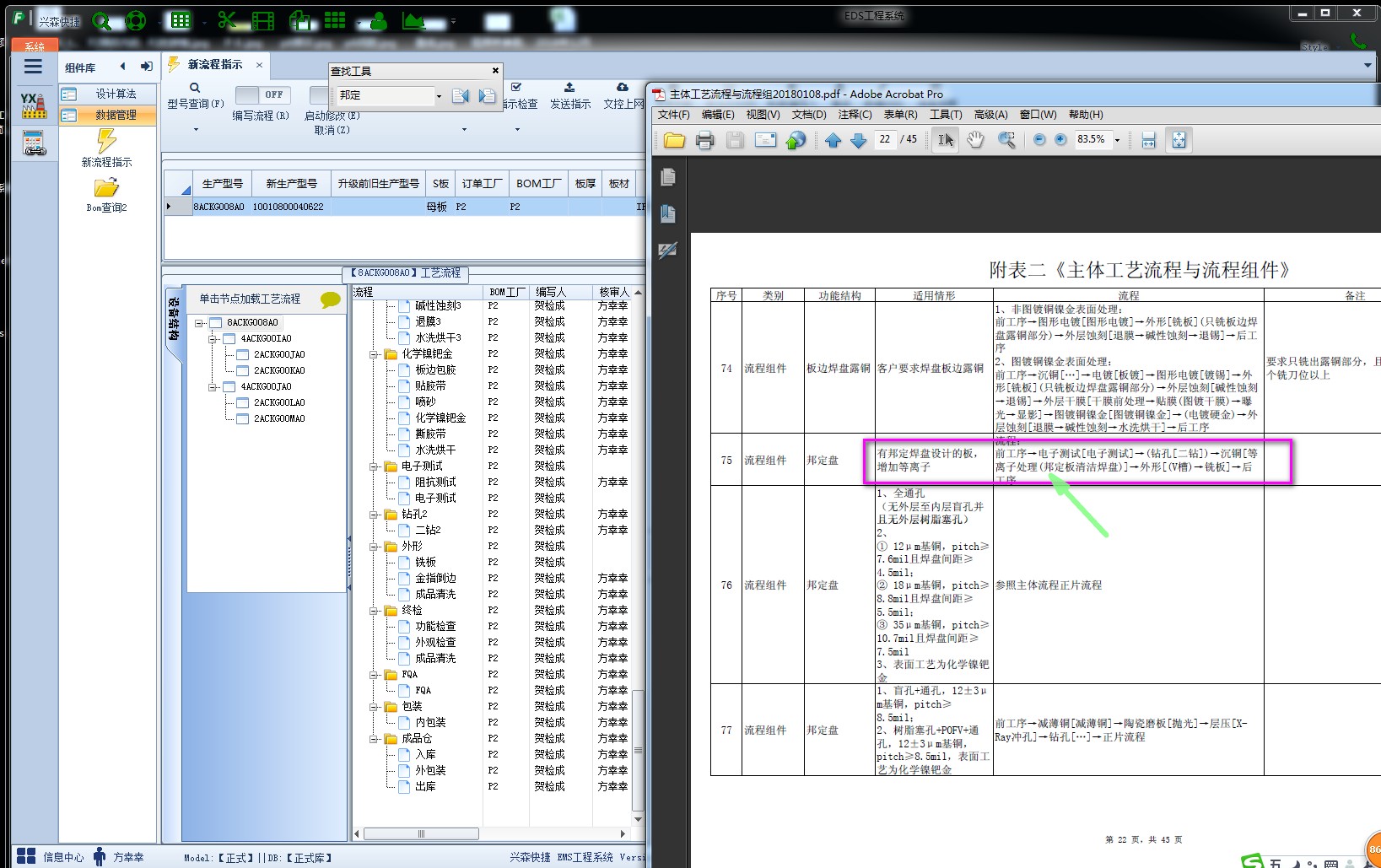Click the green user icon in title bar
The image size is (1381, 868).
click(378, 21)
